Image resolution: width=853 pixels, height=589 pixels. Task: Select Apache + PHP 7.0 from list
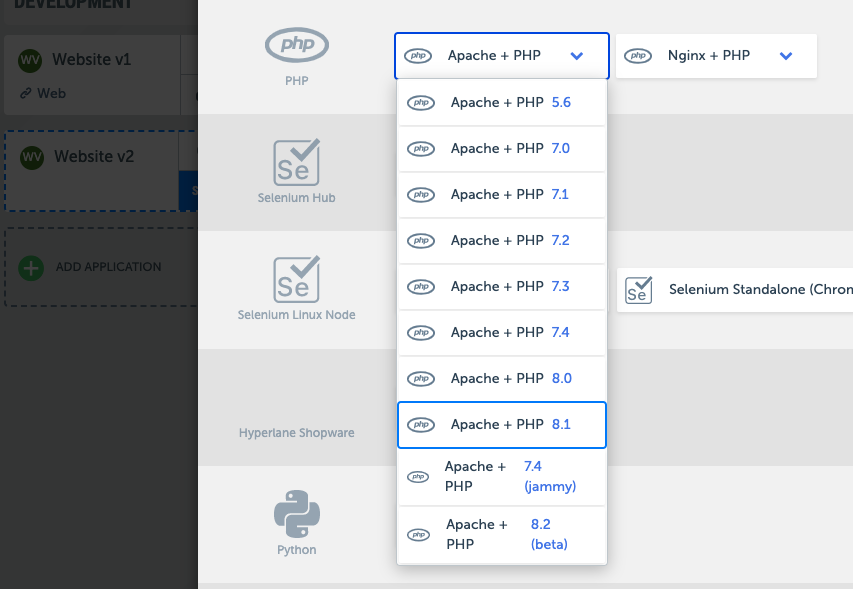[502, 149]
